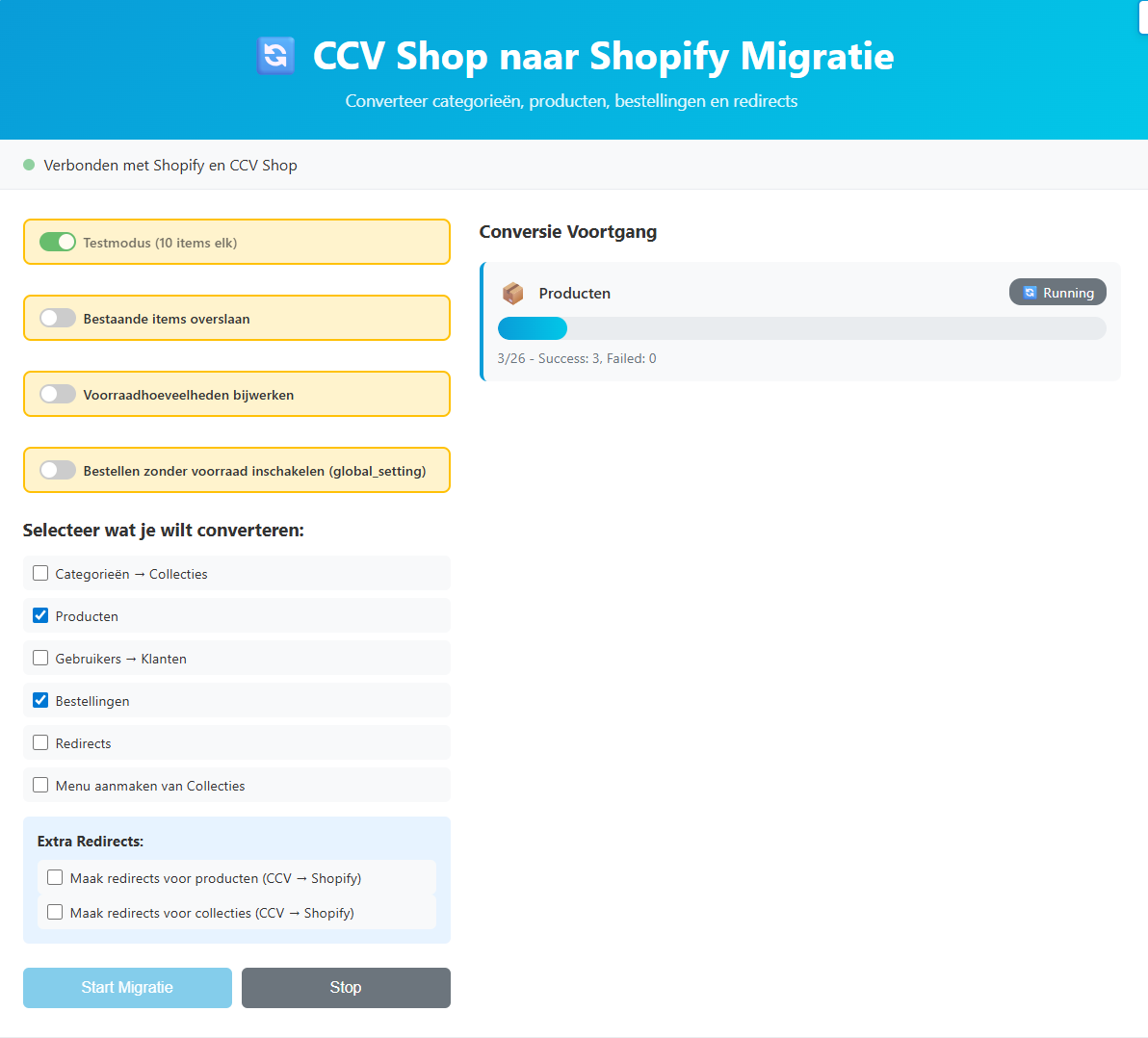
Task: Click the Producten conversion progress bar
Action: 802,328
